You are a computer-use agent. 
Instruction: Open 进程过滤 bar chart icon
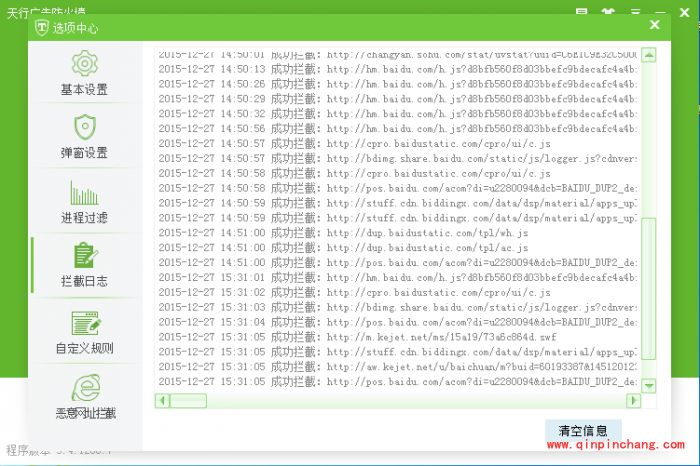[x=85, y=192]
